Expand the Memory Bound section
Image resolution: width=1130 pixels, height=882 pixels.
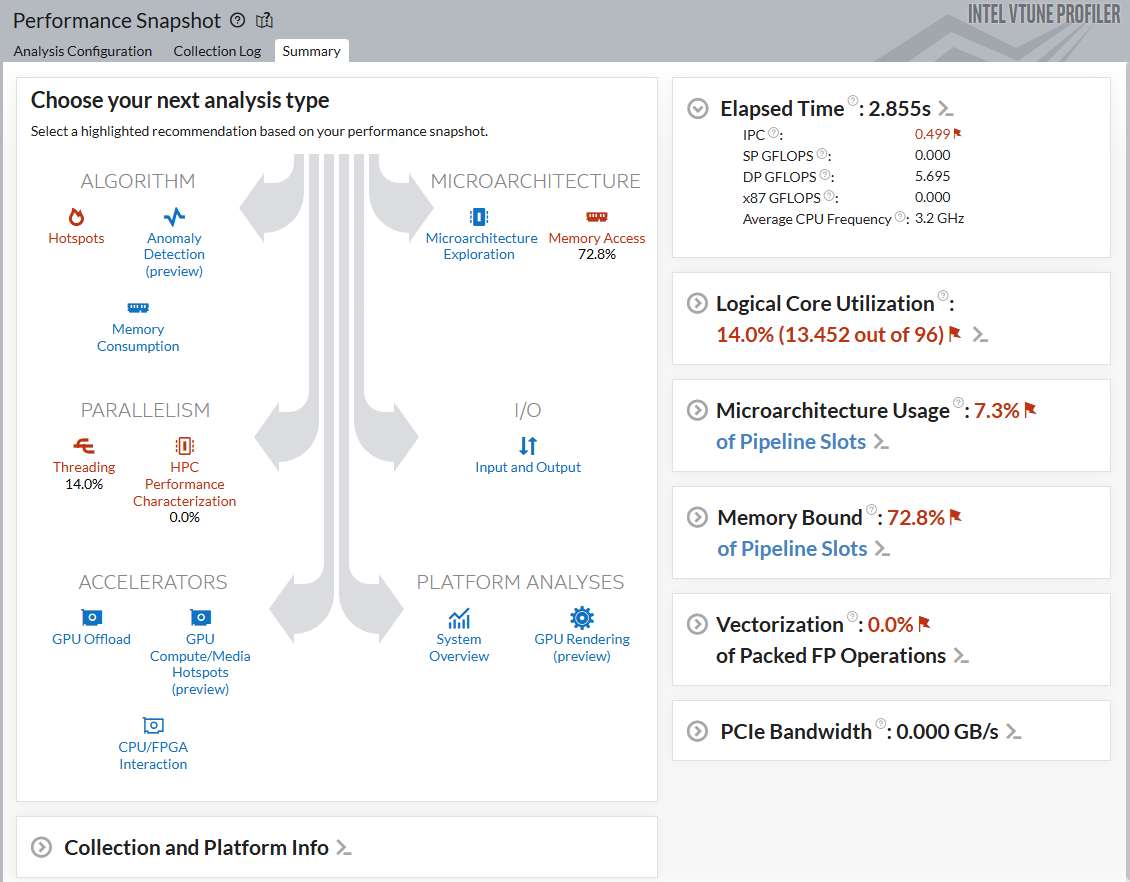pos(696,517)
